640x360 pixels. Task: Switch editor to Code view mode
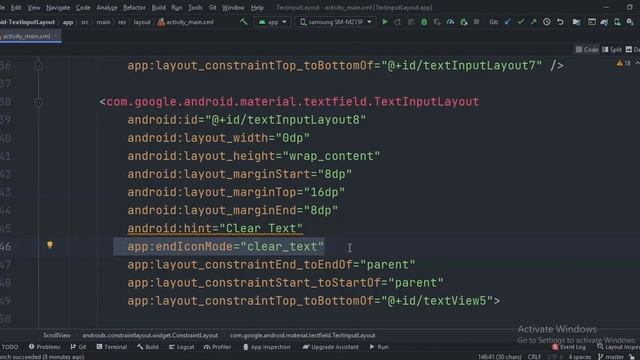pos(587,49)
